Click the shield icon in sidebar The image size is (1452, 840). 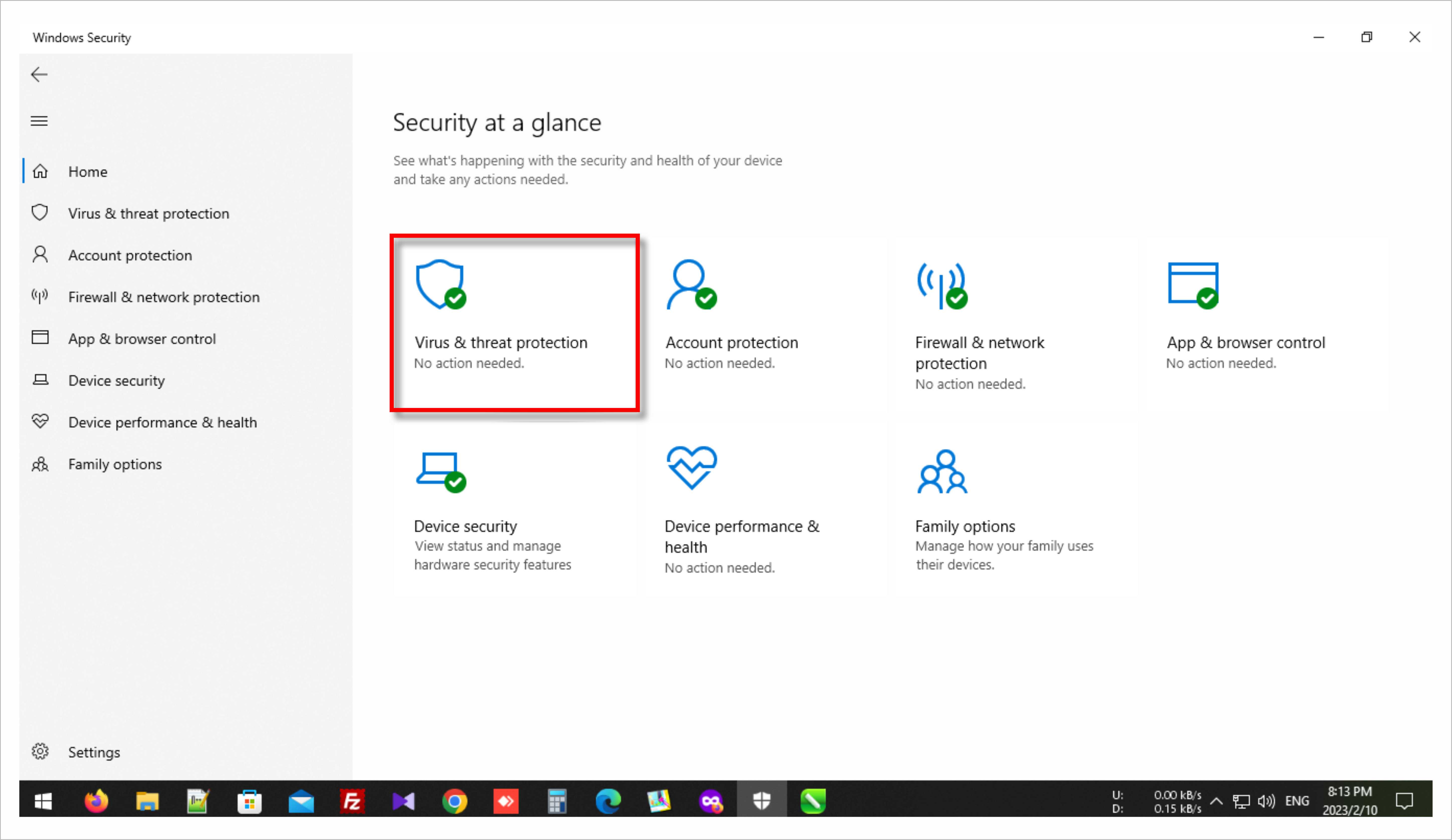pyautogui.click(x=40, y=213)
